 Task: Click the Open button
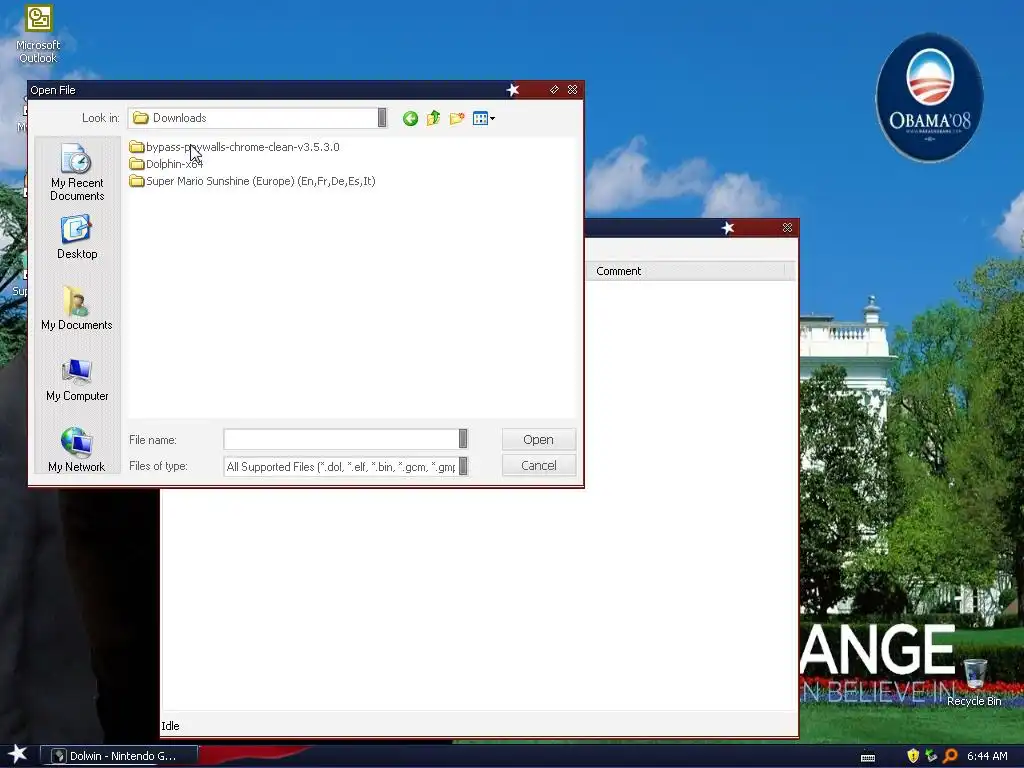(539, 440)
